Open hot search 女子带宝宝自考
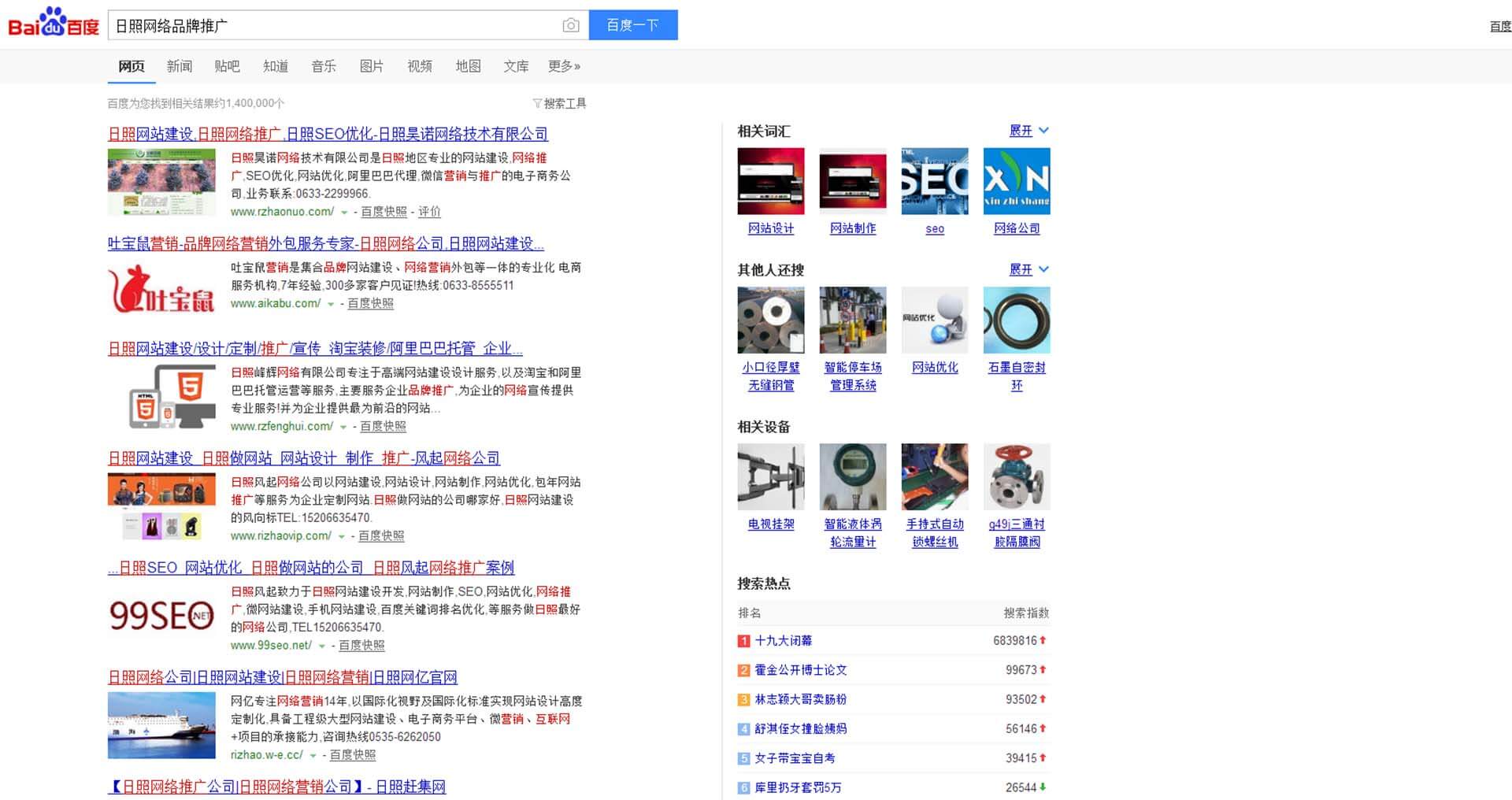The height and width of the screenshot is (800, 1512). 795,758
